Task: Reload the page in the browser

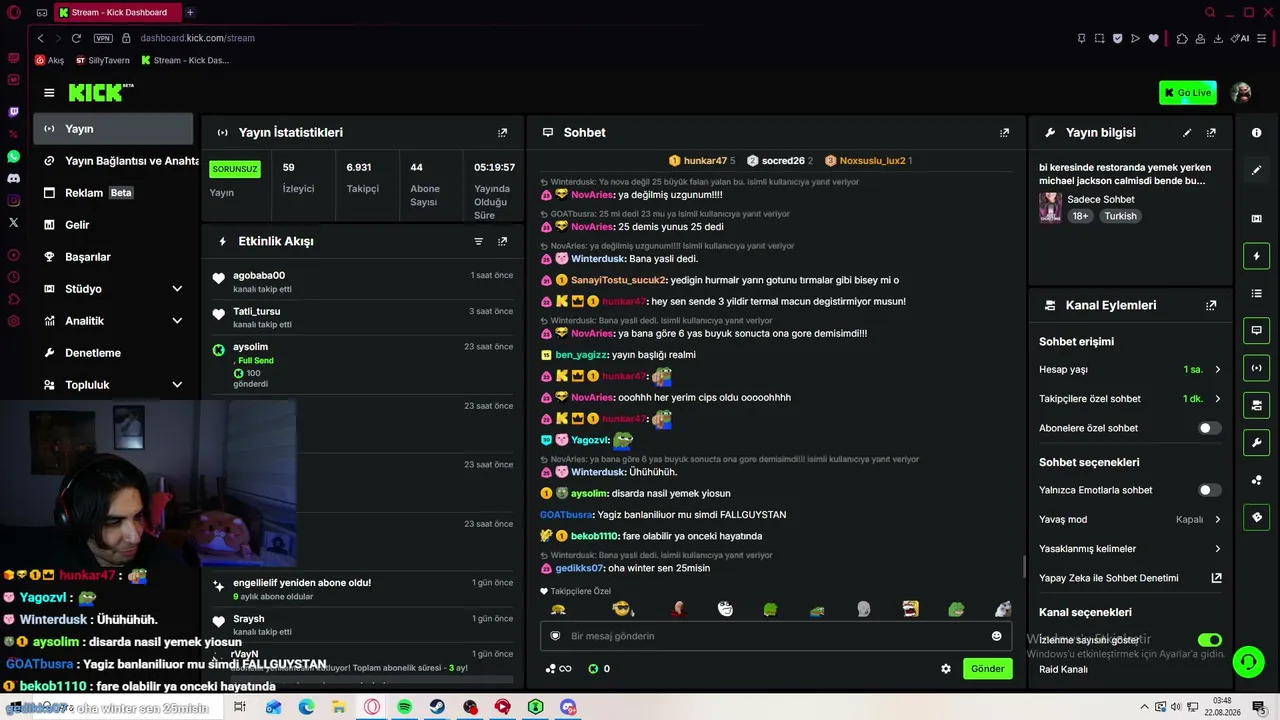Action: [x=76, y=38]
